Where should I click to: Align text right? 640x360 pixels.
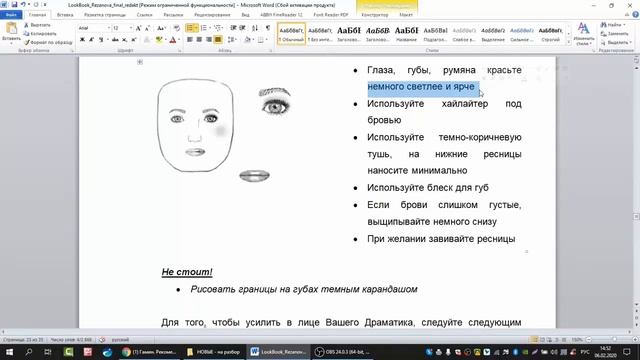(x=209, y=40)
